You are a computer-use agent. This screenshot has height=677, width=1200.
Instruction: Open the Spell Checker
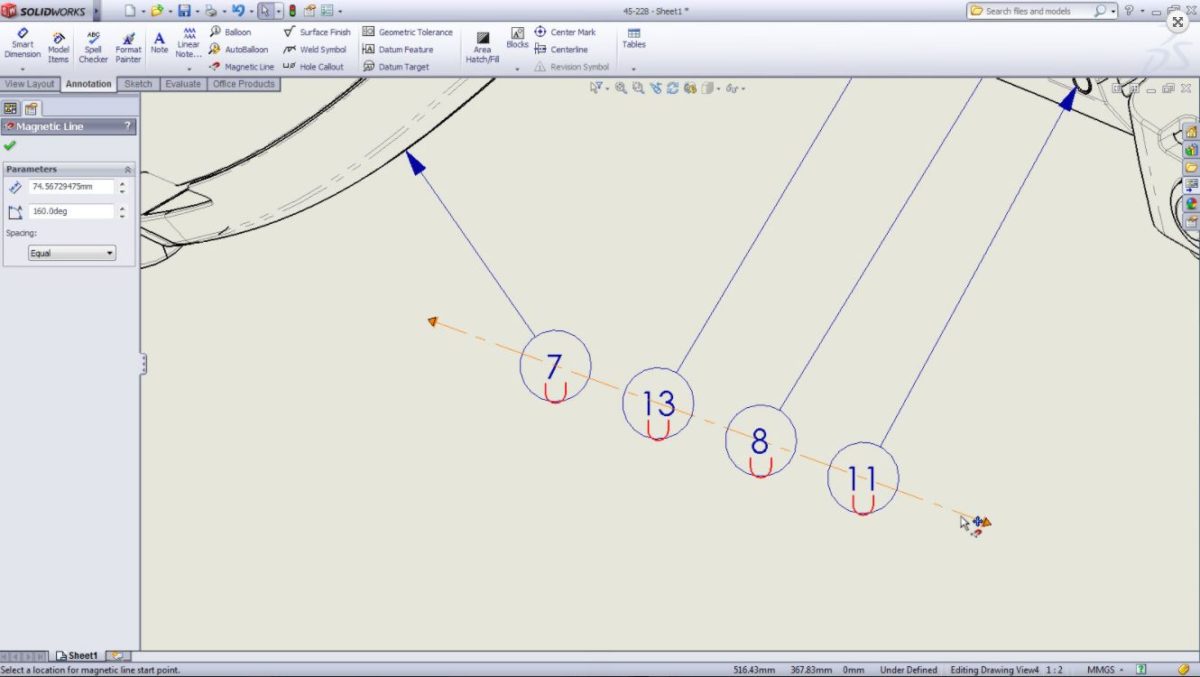point(92,44)
